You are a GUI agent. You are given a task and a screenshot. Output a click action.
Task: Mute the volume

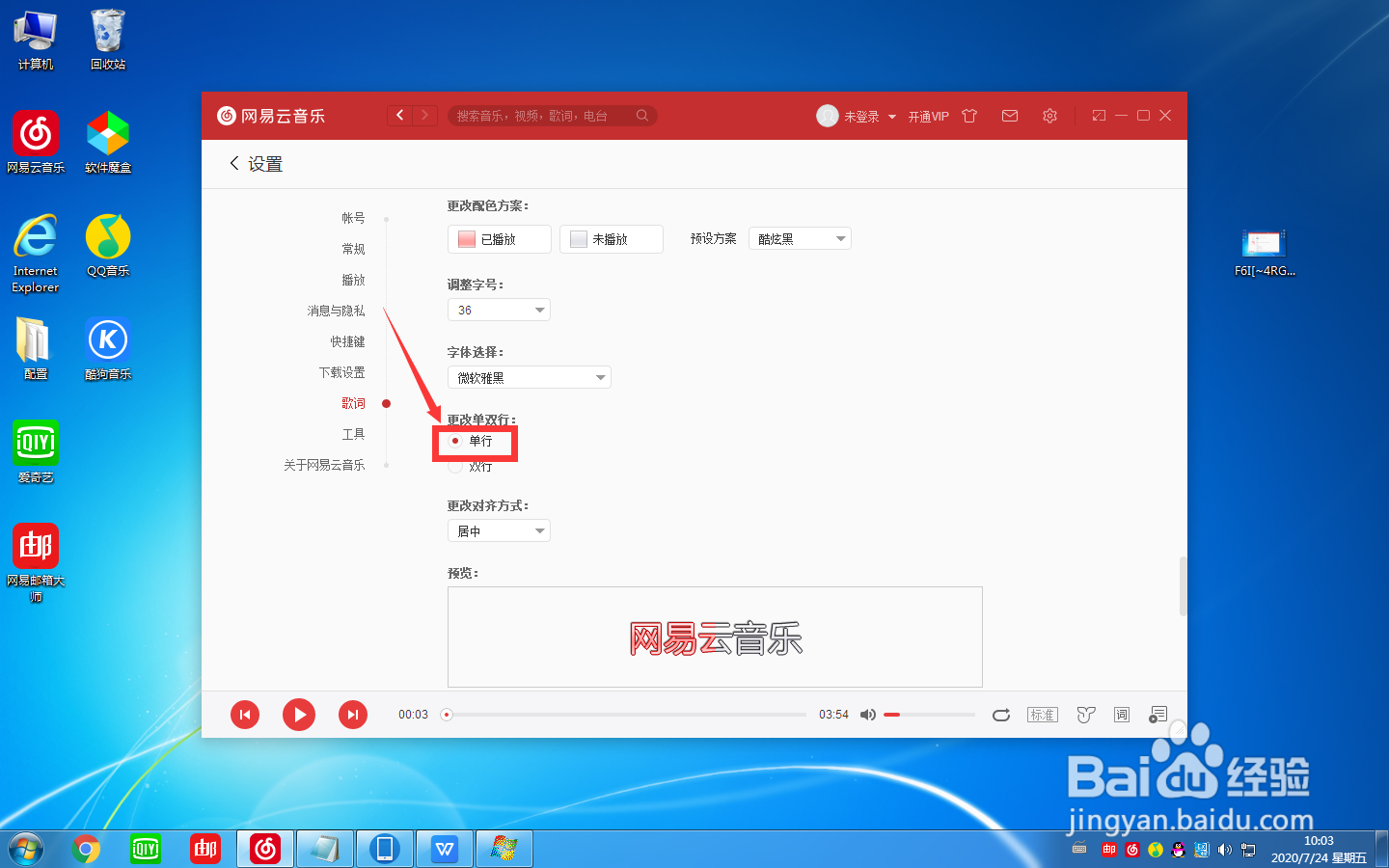point(867,715)
